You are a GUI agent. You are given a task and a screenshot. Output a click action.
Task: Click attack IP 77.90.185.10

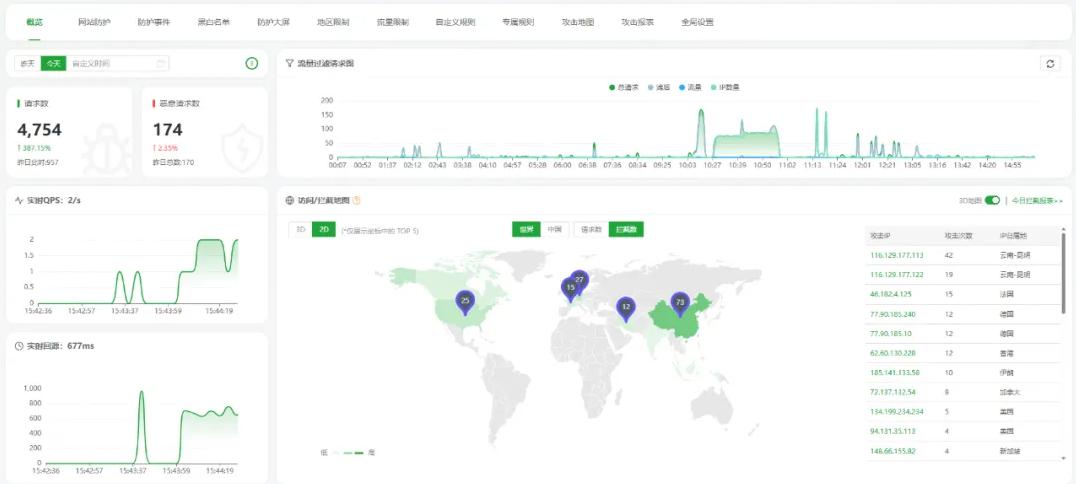(x=893, y=334)
